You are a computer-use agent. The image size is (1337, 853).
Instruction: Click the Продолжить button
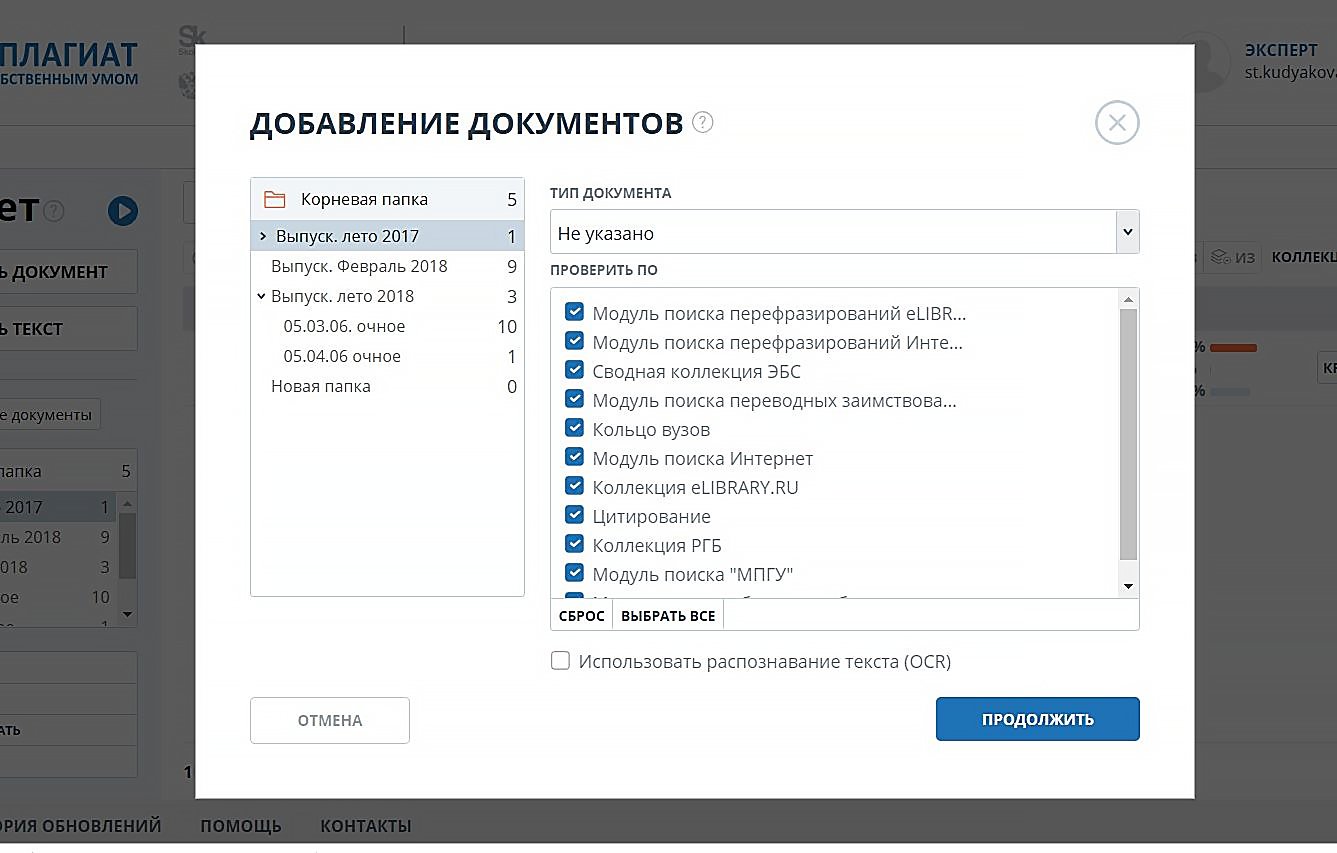[1038, 719]
